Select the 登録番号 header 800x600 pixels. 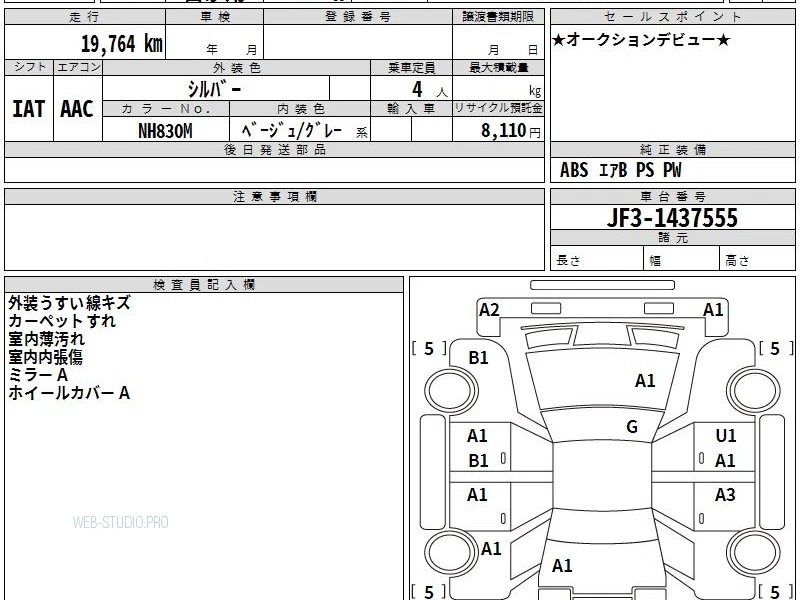click(358, 17)
